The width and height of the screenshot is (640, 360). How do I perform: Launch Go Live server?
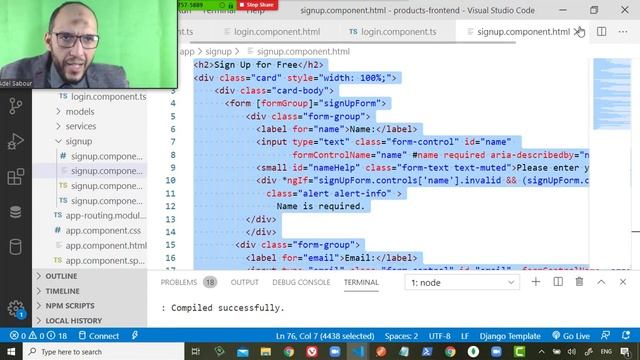click(571, 336)
